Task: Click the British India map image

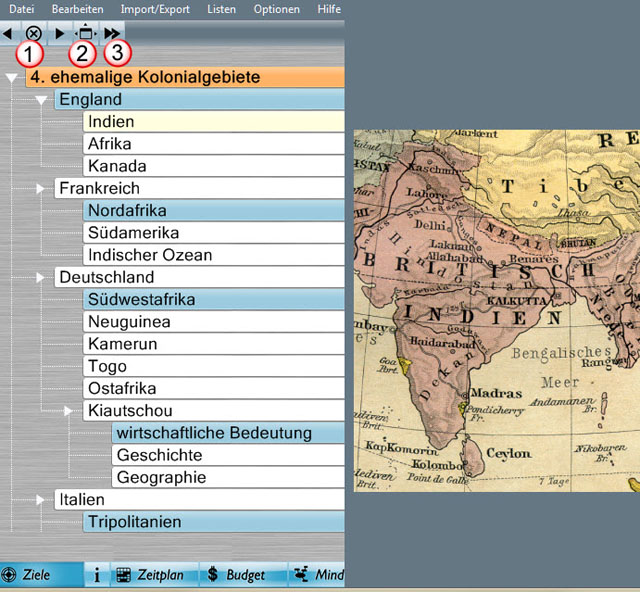Action: tap(497, 310)
